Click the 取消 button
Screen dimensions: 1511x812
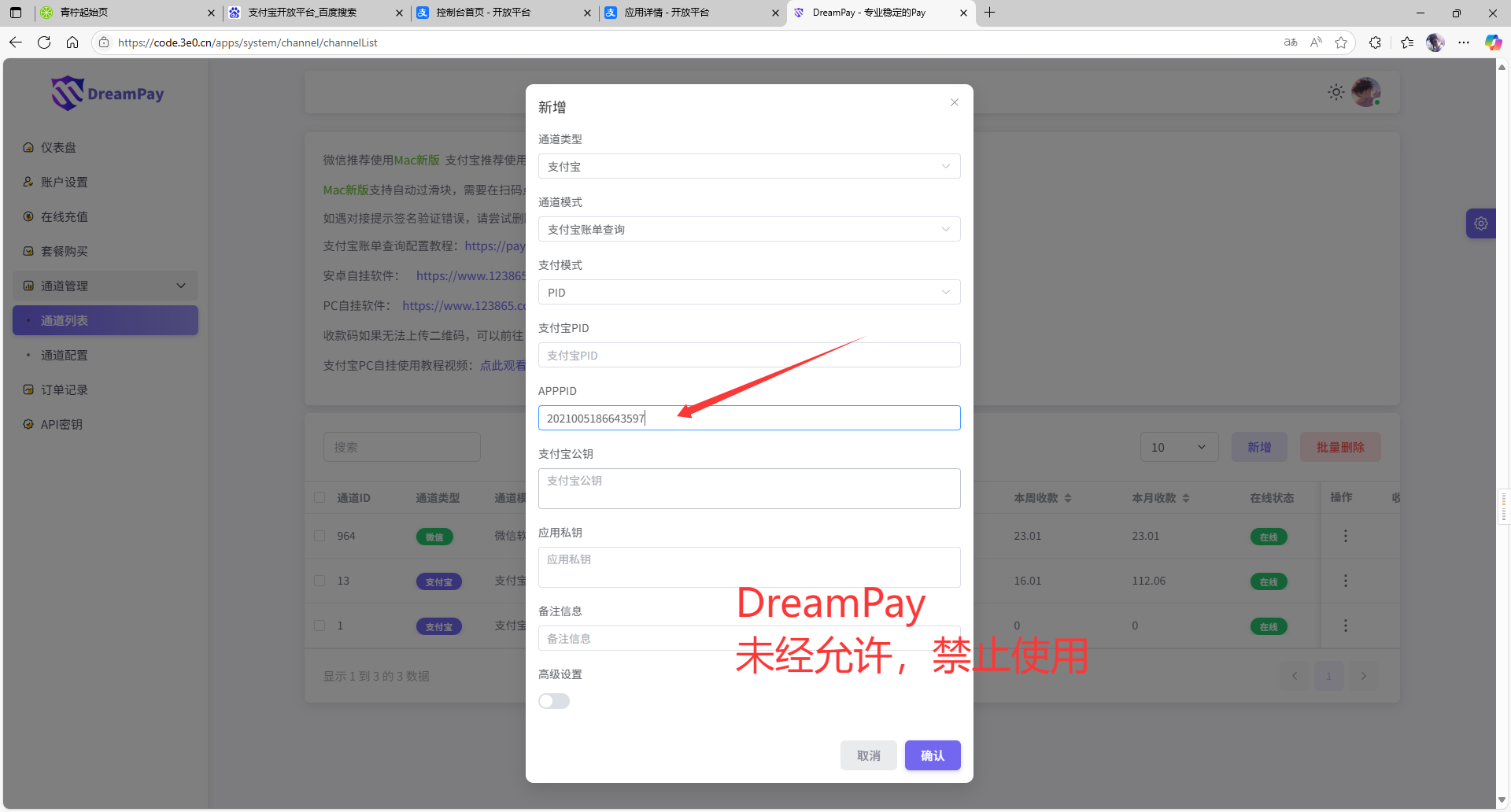[868, 755]
